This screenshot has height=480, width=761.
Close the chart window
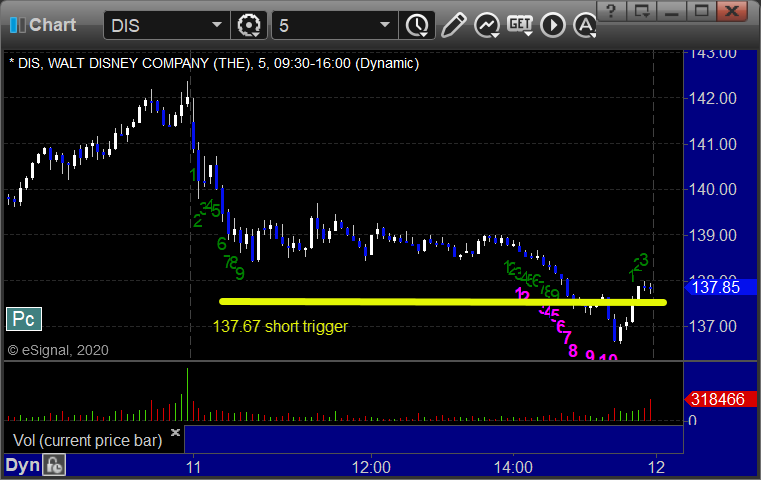(732, 11)
